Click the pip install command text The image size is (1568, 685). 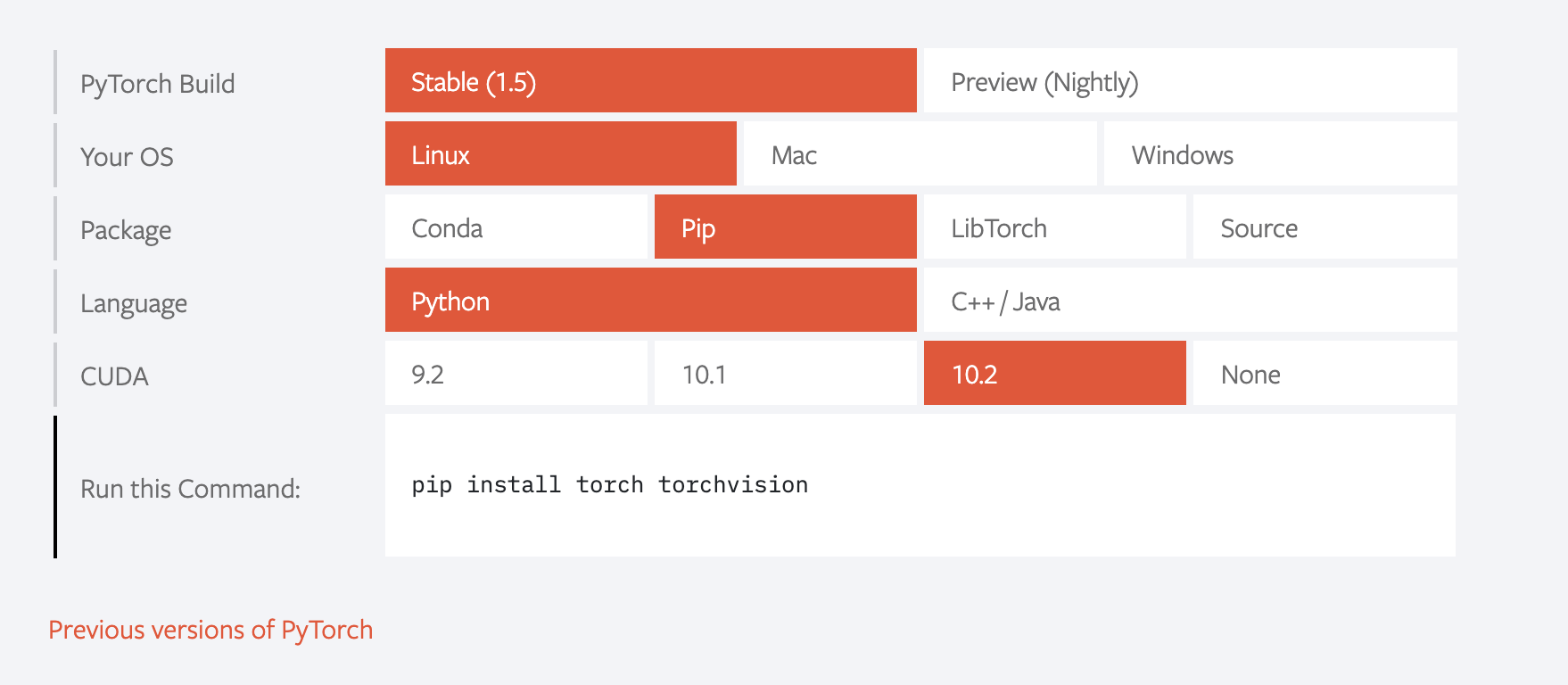[609, 484]
